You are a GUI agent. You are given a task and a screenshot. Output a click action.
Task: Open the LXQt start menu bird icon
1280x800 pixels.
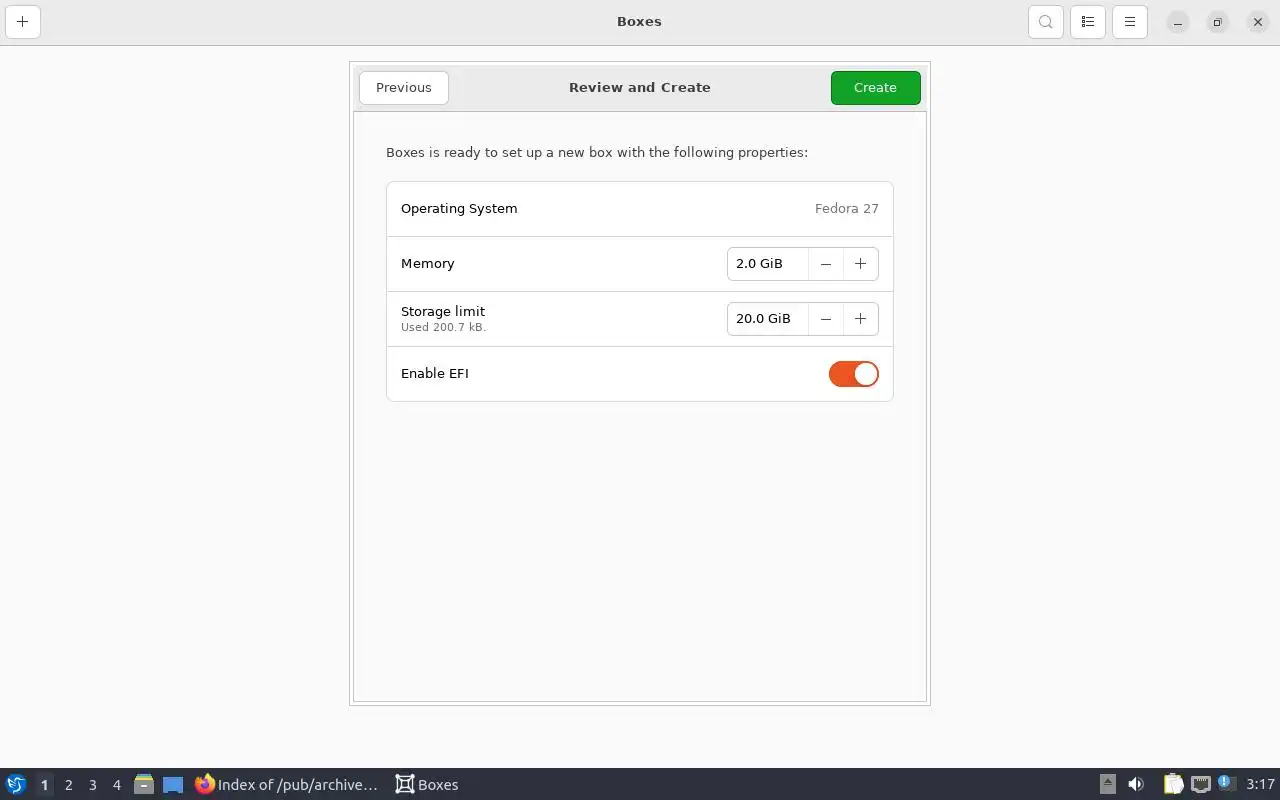(x=16, y=784)
